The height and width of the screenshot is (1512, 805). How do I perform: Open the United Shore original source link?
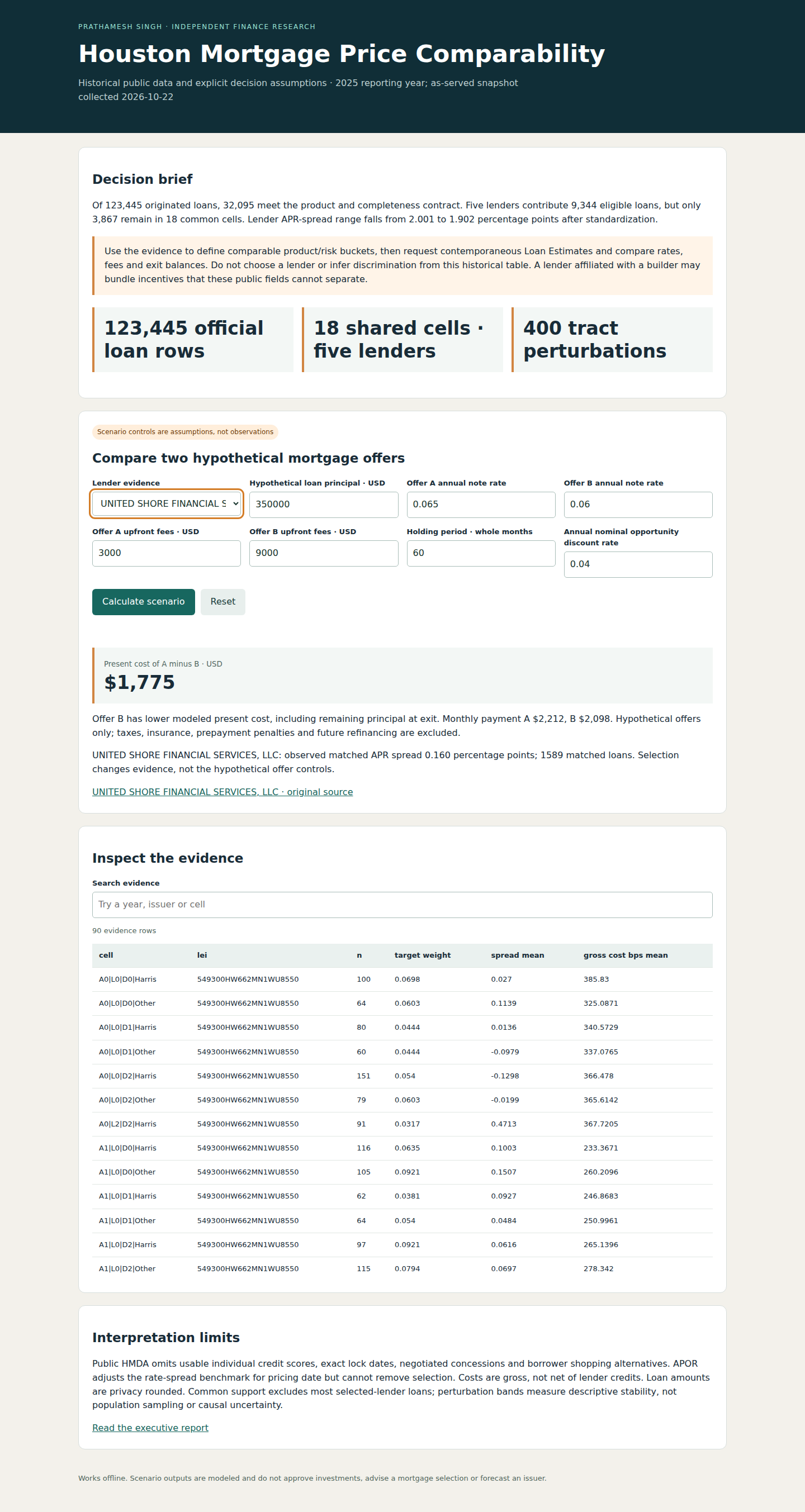coord(222,792)
